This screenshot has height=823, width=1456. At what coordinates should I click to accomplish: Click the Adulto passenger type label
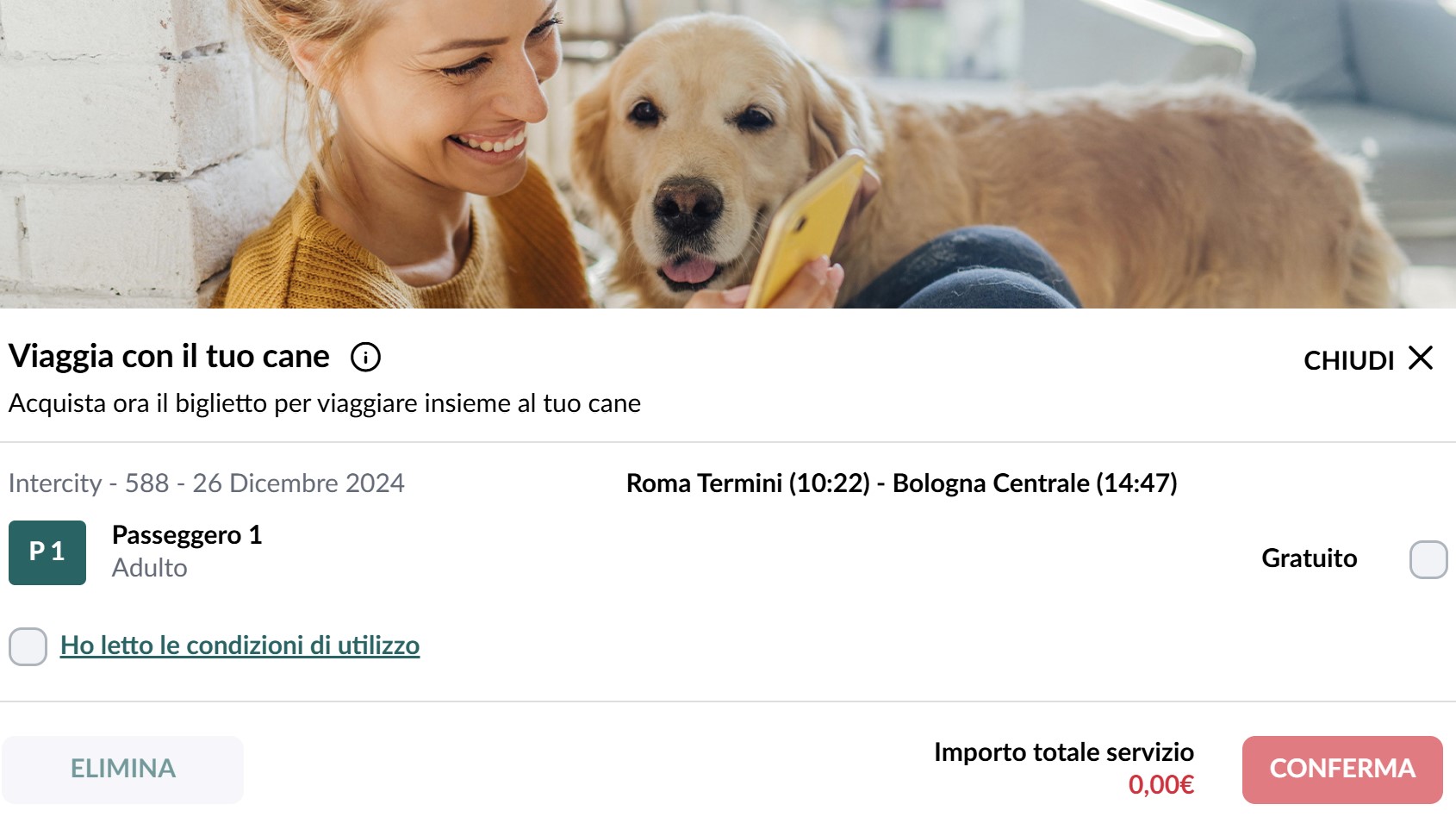(x=149, y=568)
